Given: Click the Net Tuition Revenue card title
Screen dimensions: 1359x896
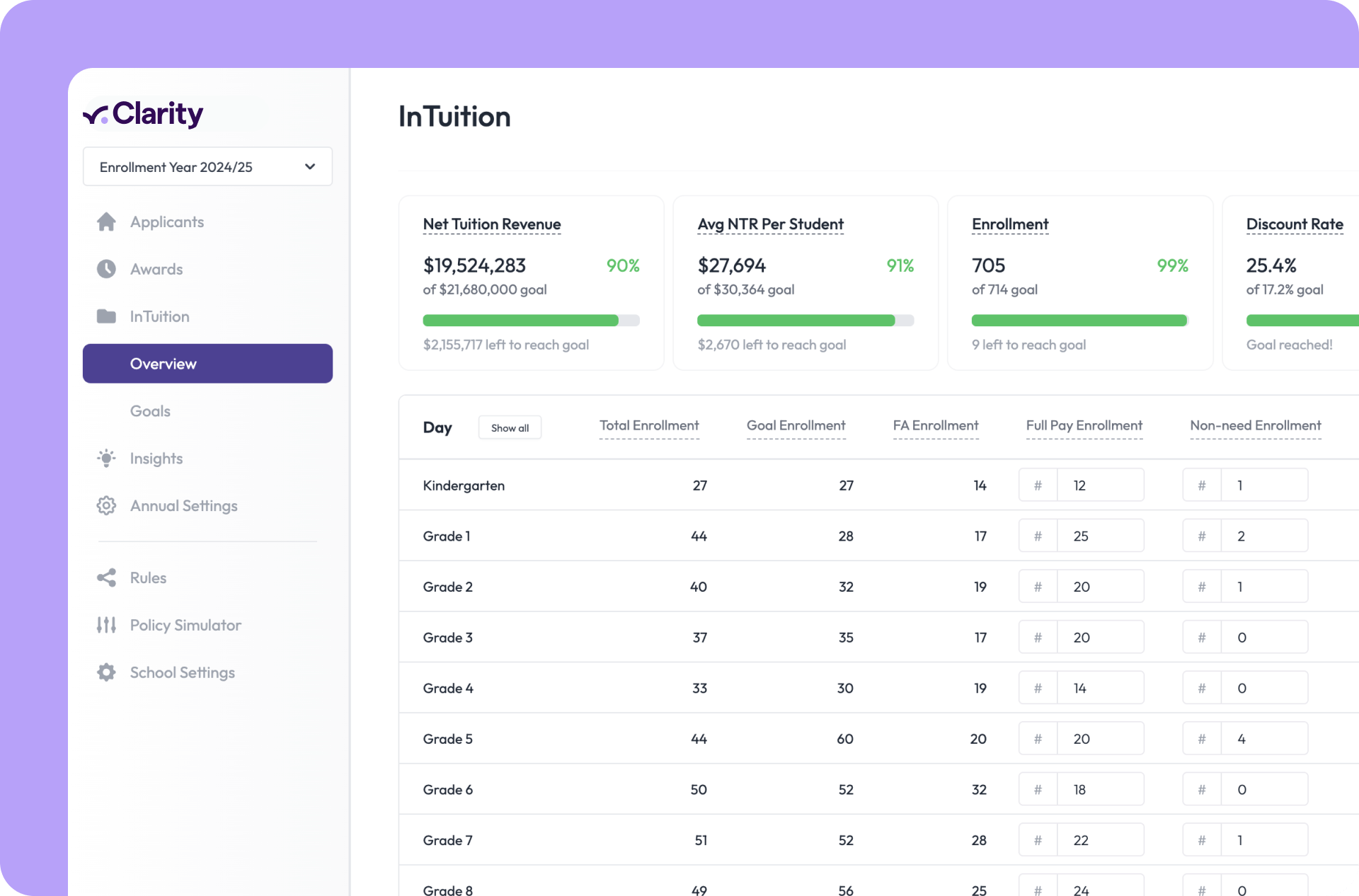Looking at the screenshot, I should pyautogui.click(x=492, y=224).
